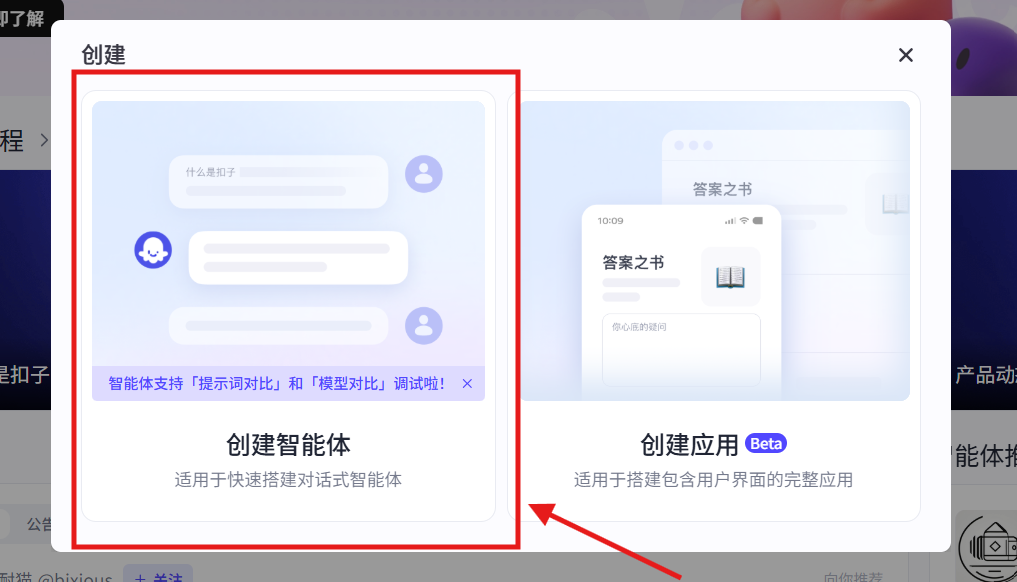Click the bot avatar icon in the chat preview

pos(153,250)
